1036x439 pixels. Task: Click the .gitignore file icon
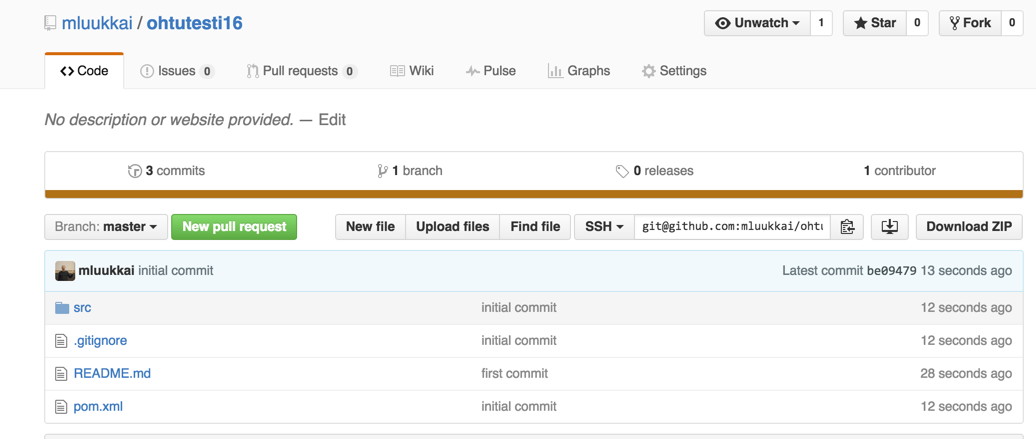tap(61, 340)
